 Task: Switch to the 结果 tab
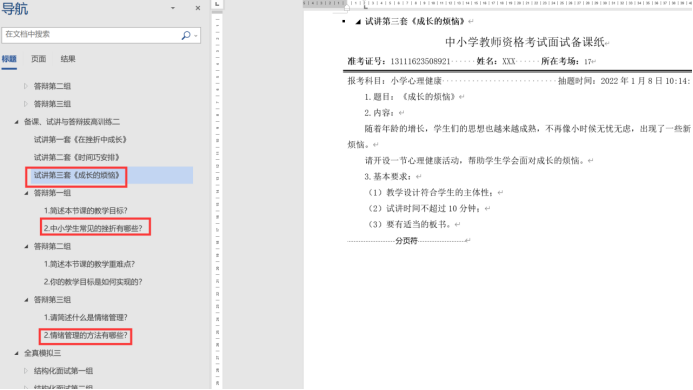point(68,59)
